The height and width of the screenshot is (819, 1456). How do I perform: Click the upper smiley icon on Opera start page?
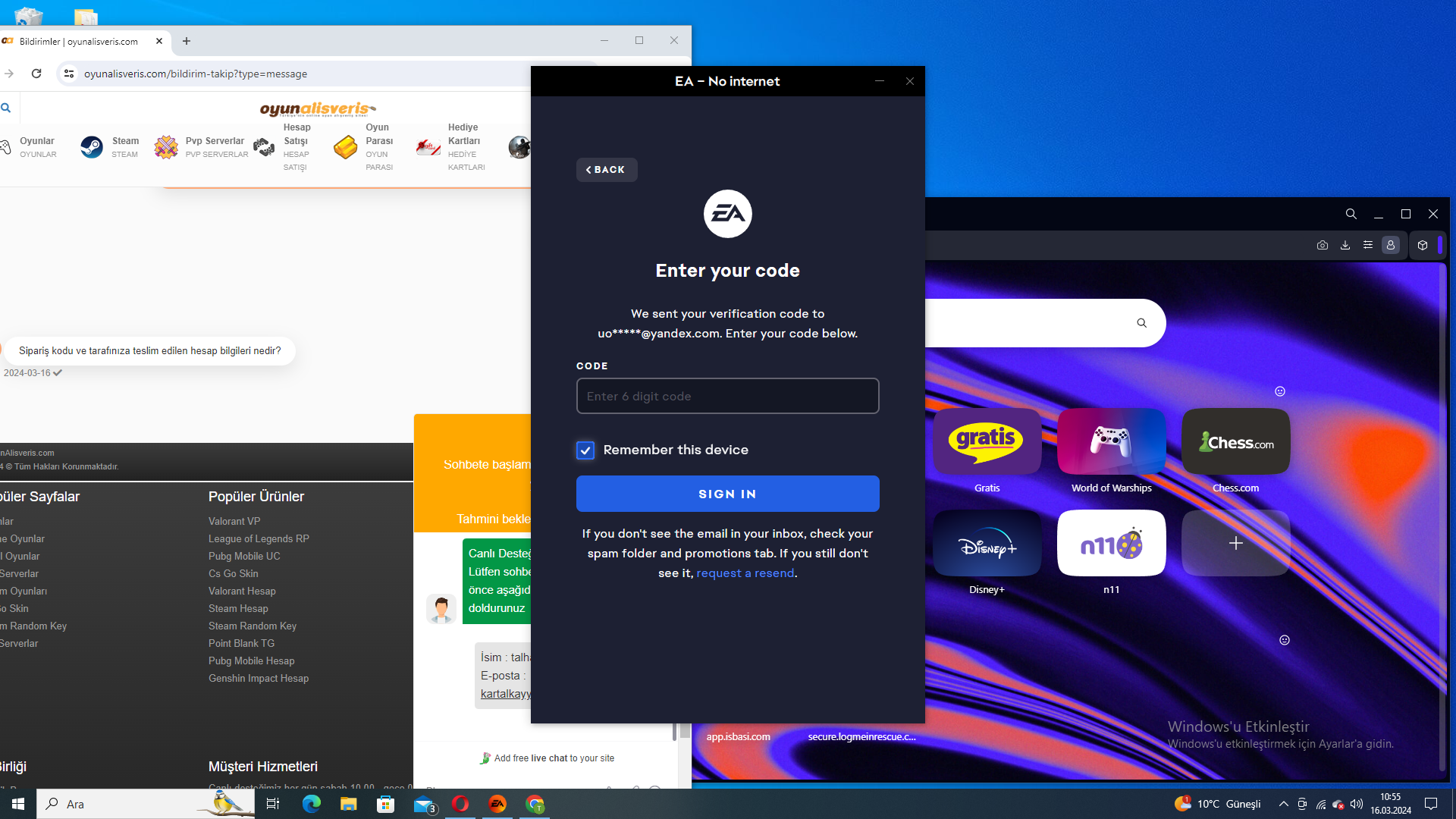pyautogui.click(x=1280, y=391)
